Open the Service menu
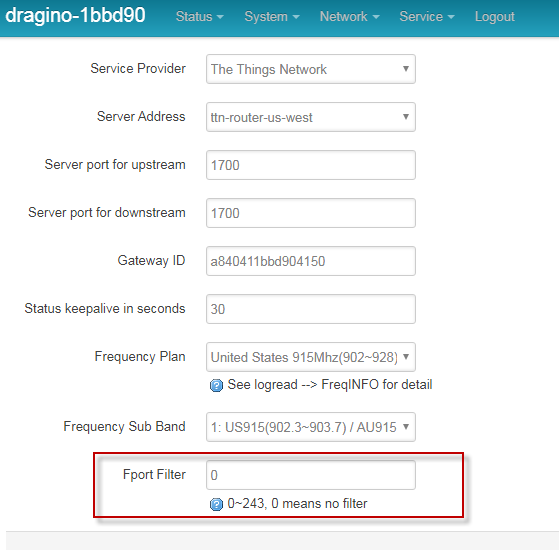 (427, 16)
